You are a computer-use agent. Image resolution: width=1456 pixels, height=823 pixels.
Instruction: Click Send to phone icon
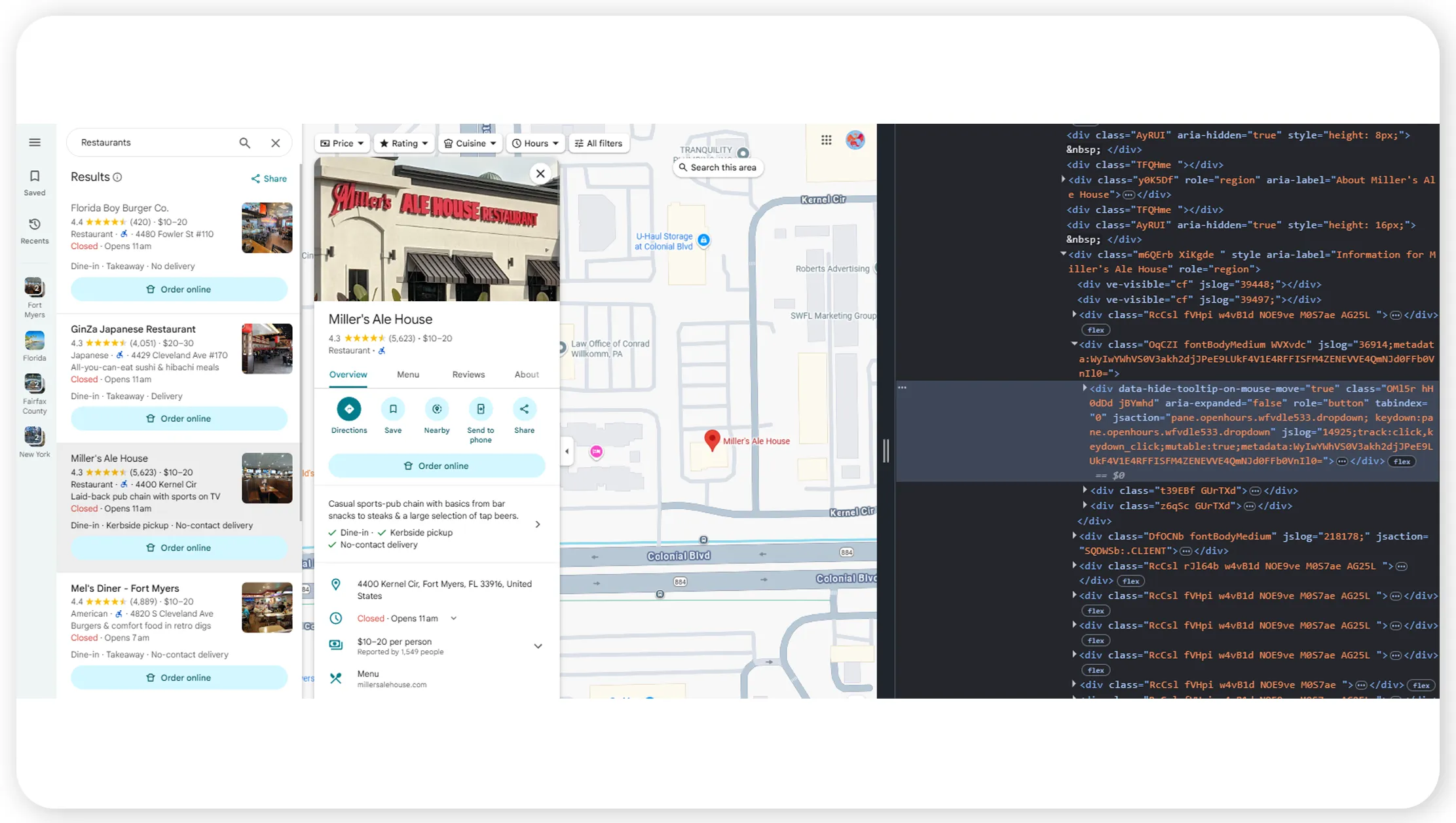pyautogui.click(x=480, y=409)
